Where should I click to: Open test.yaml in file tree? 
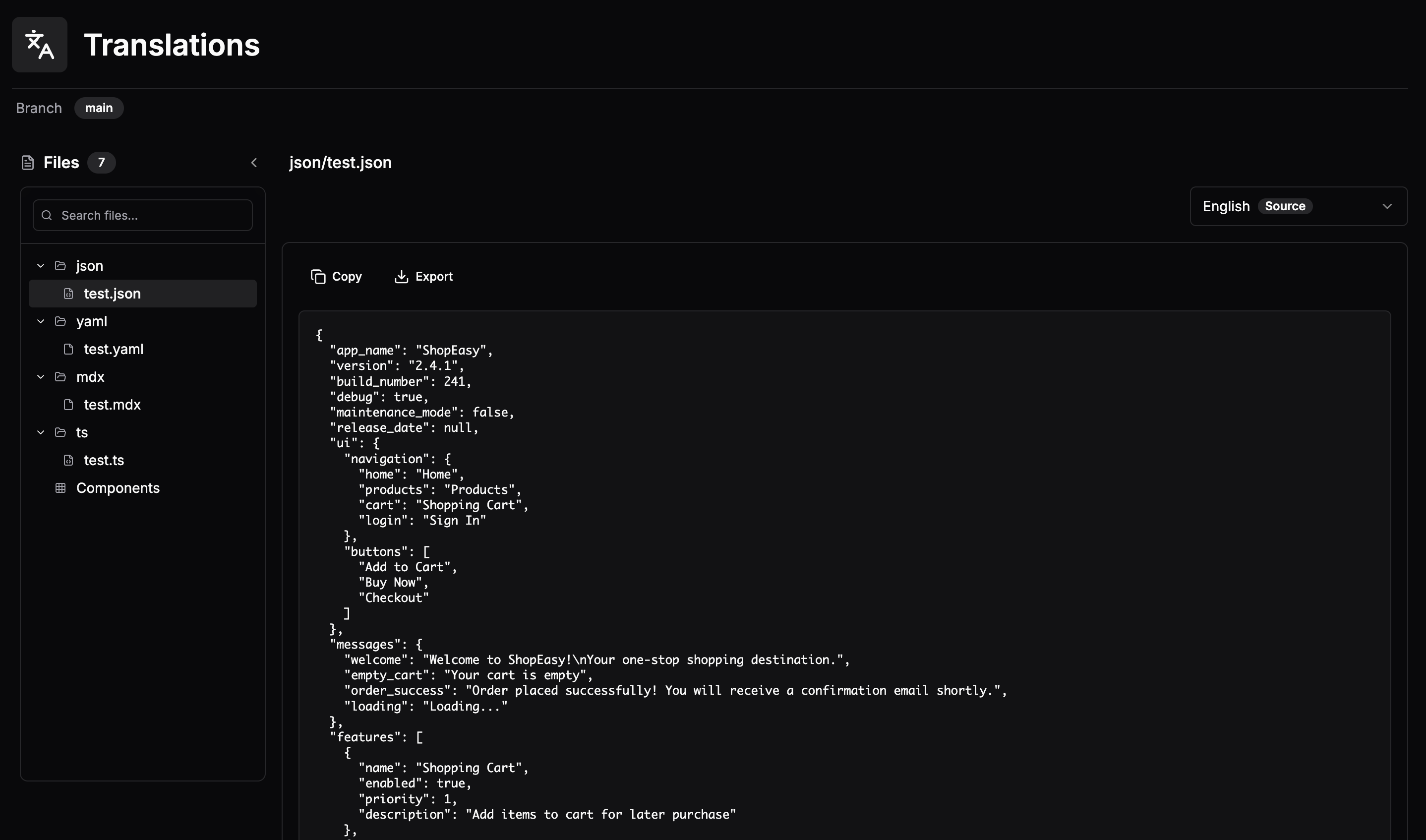tap(113, 349)
